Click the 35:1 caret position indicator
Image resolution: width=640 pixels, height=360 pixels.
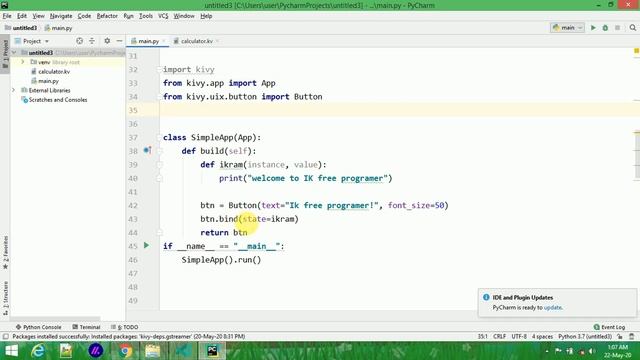click(x=482, y=336)
